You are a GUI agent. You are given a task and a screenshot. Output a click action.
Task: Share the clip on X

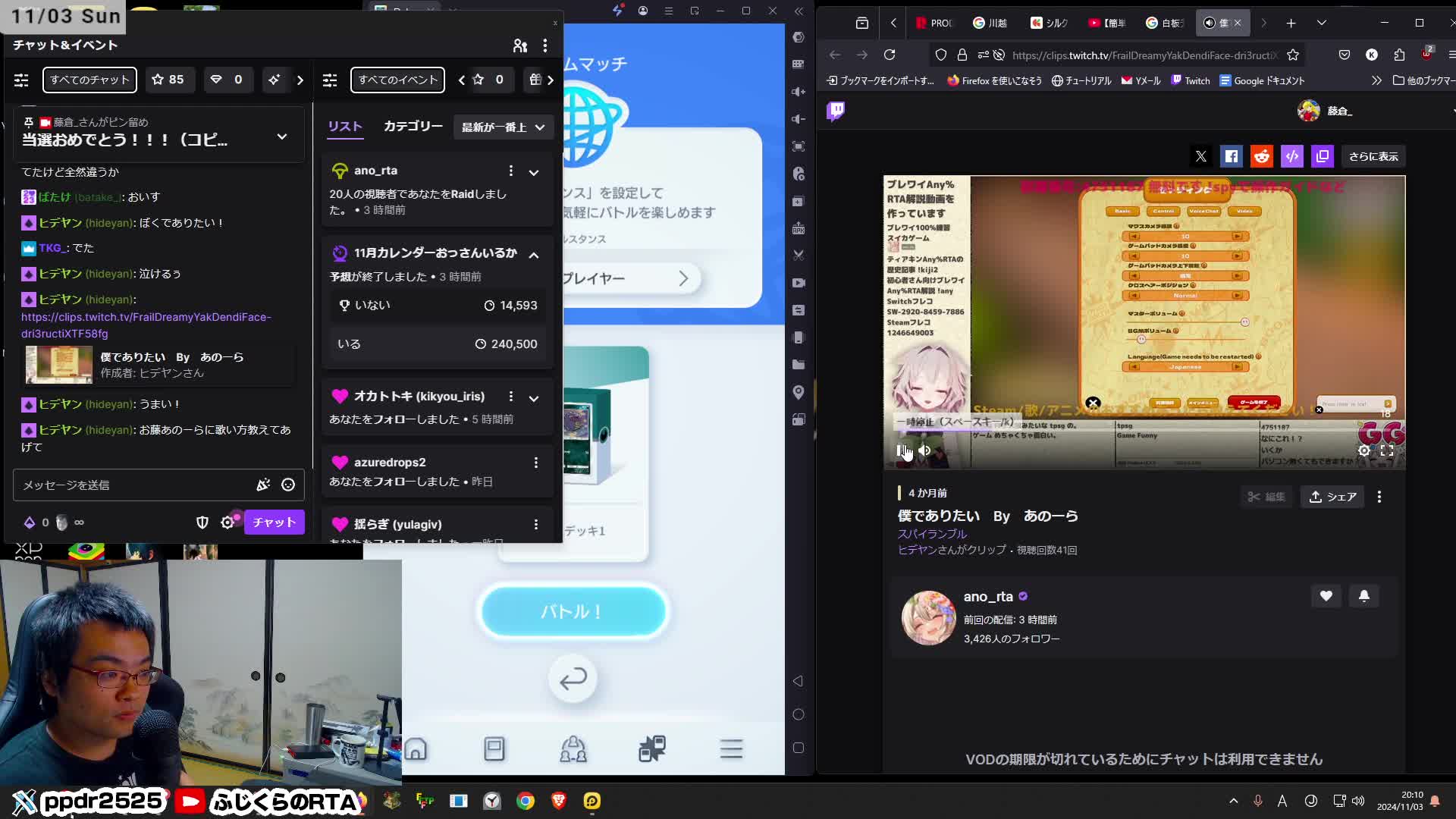coord(1201,156)
